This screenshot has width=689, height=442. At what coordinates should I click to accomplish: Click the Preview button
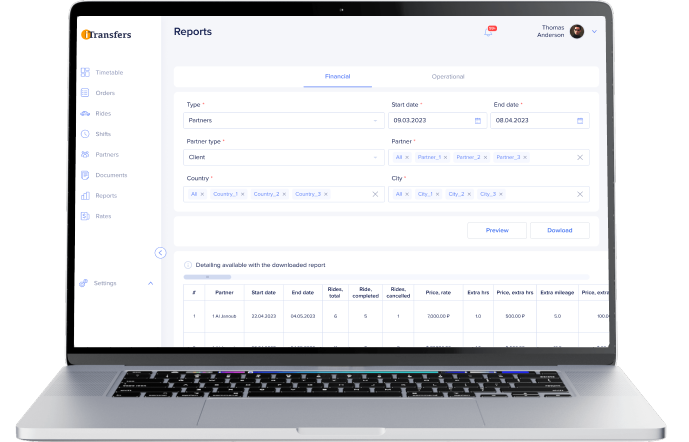tap(497, 230)
